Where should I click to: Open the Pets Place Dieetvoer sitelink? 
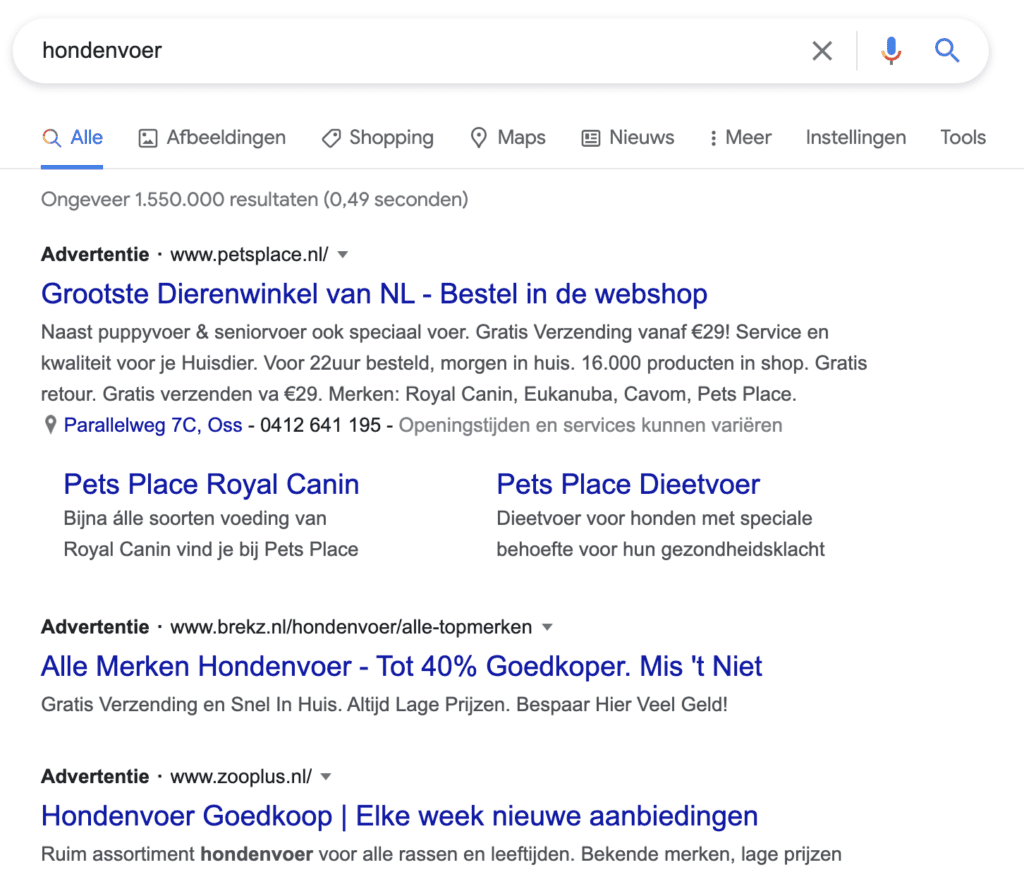628,485
